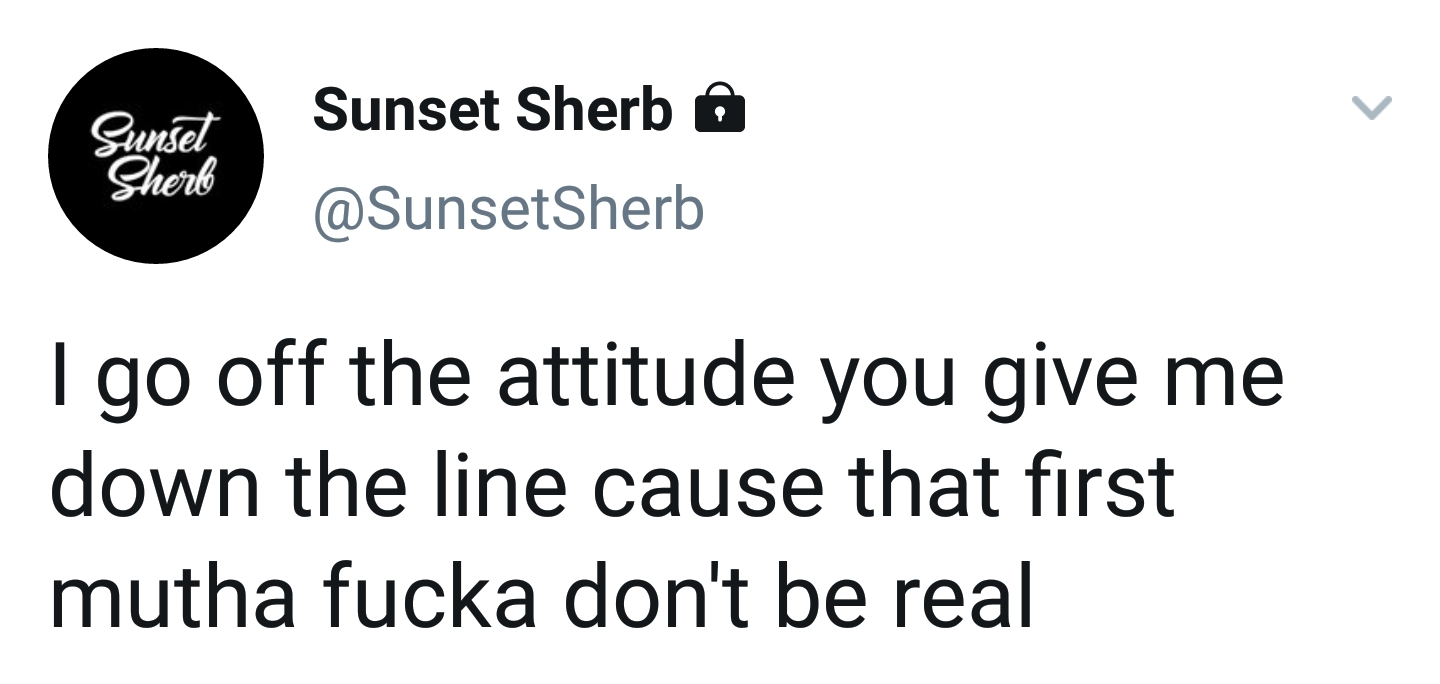Screen dimensions: 1440x684
Task: Select the tweet line starting with "down"
Action: click(x=612, y=487)
